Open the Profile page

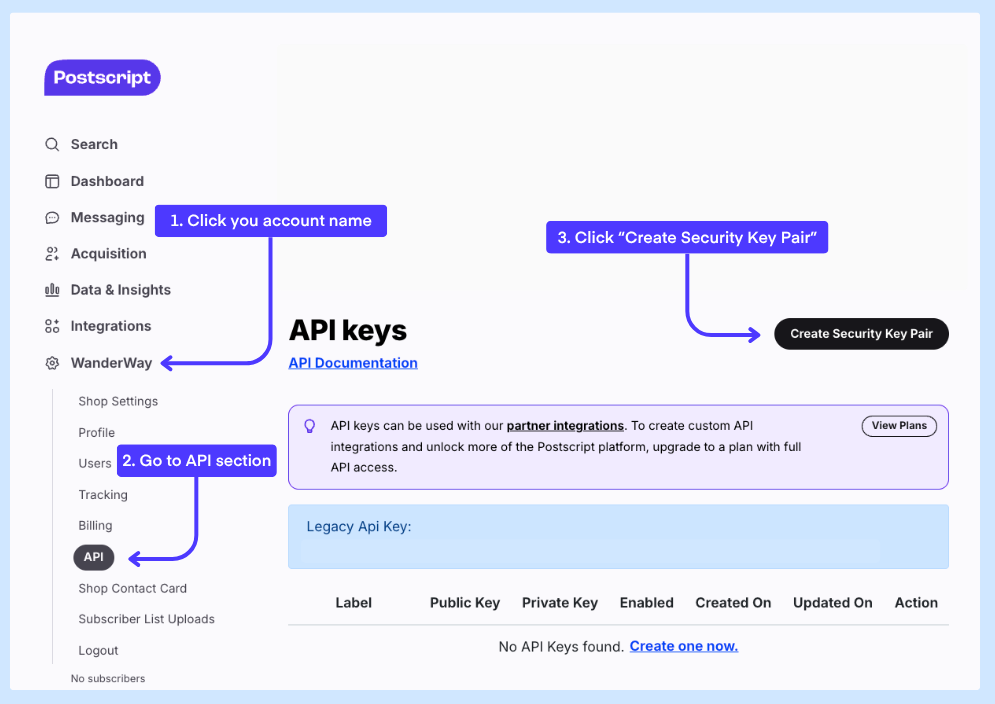(x=96, y=432)
